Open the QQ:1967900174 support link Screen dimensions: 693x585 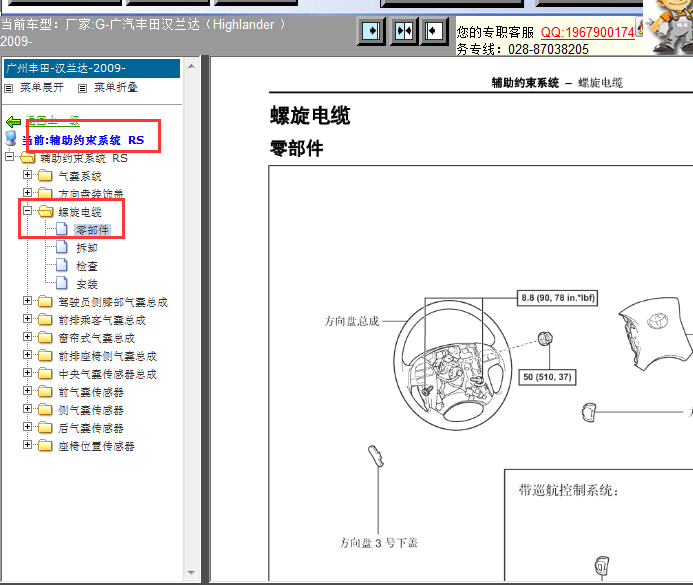pyautogui.click(x=587, y=32)
